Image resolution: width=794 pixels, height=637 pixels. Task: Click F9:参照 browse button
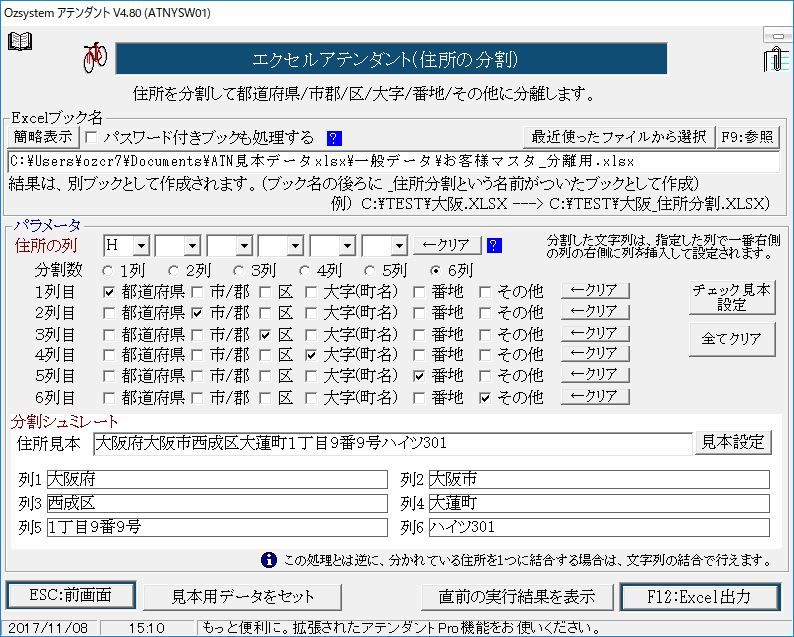(747, 137)
